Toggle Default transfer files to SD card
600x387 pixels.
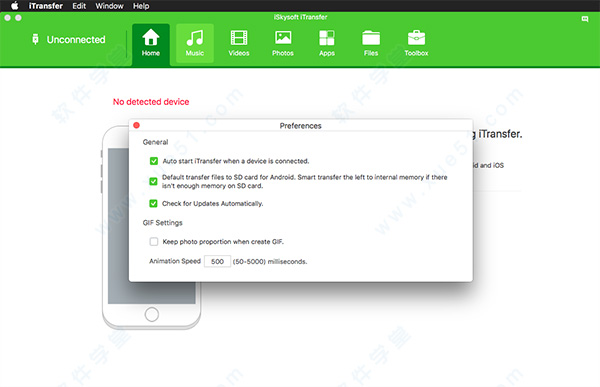(153, 181)
